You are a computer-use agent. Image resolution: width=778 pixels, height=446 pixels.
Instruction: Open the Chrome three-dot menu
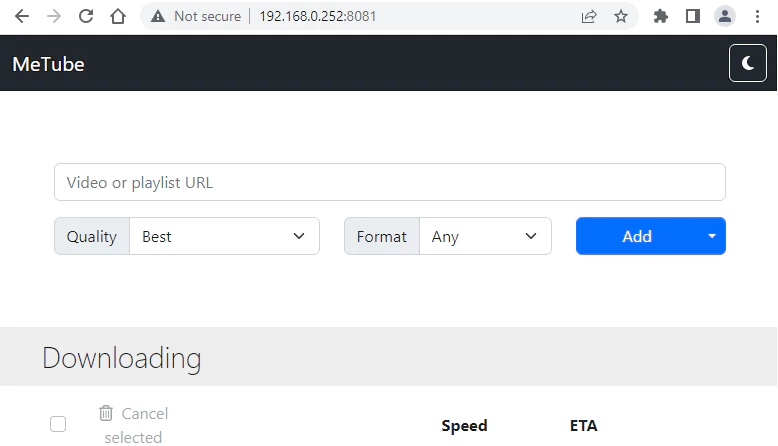click(757, 16)
